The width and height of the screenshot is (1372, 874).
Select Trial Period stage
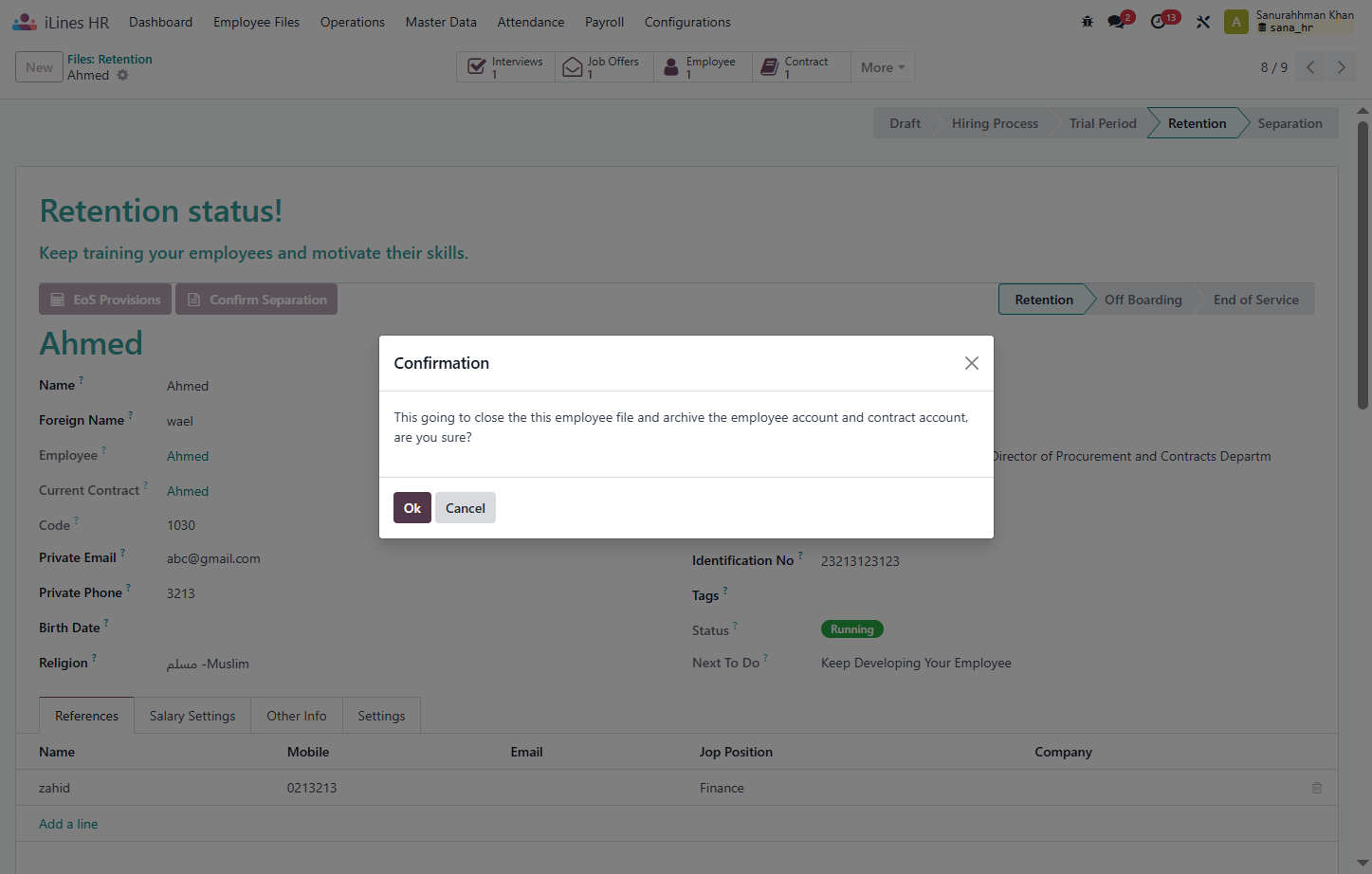click(x=1103, y=123)
